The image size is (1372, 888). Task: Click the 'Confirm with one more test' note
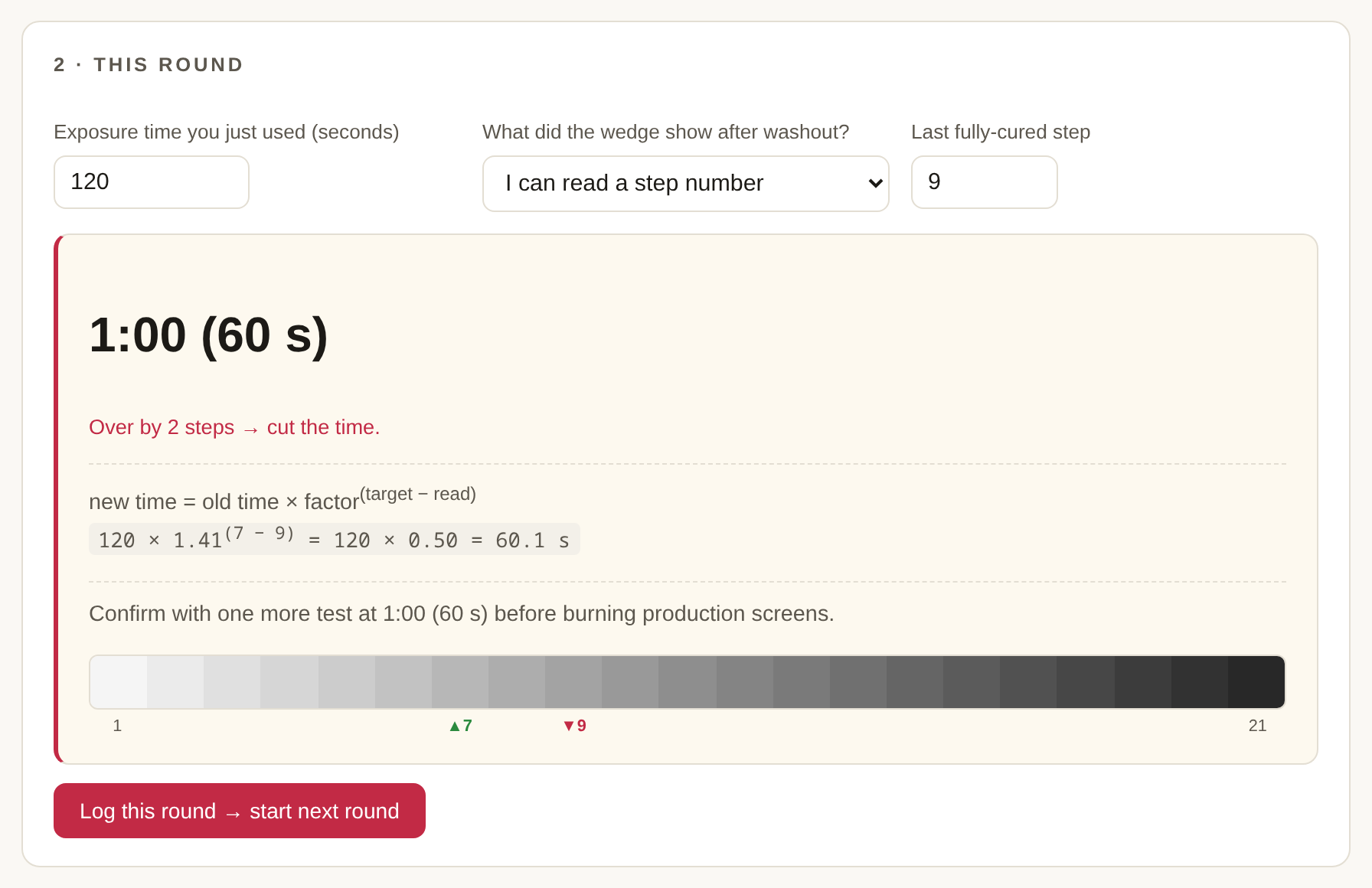[x=462, y=614]
